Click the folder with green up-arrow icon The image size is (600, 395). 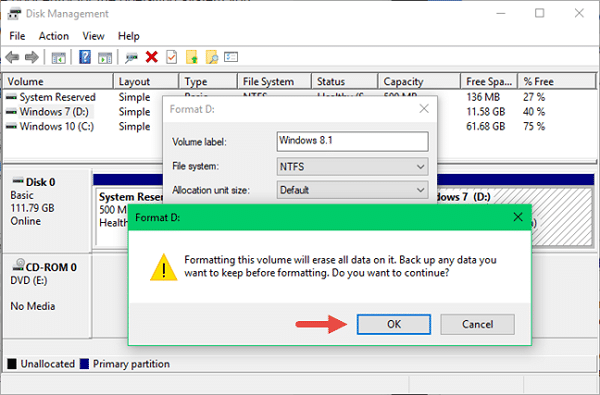click(192, 57)
